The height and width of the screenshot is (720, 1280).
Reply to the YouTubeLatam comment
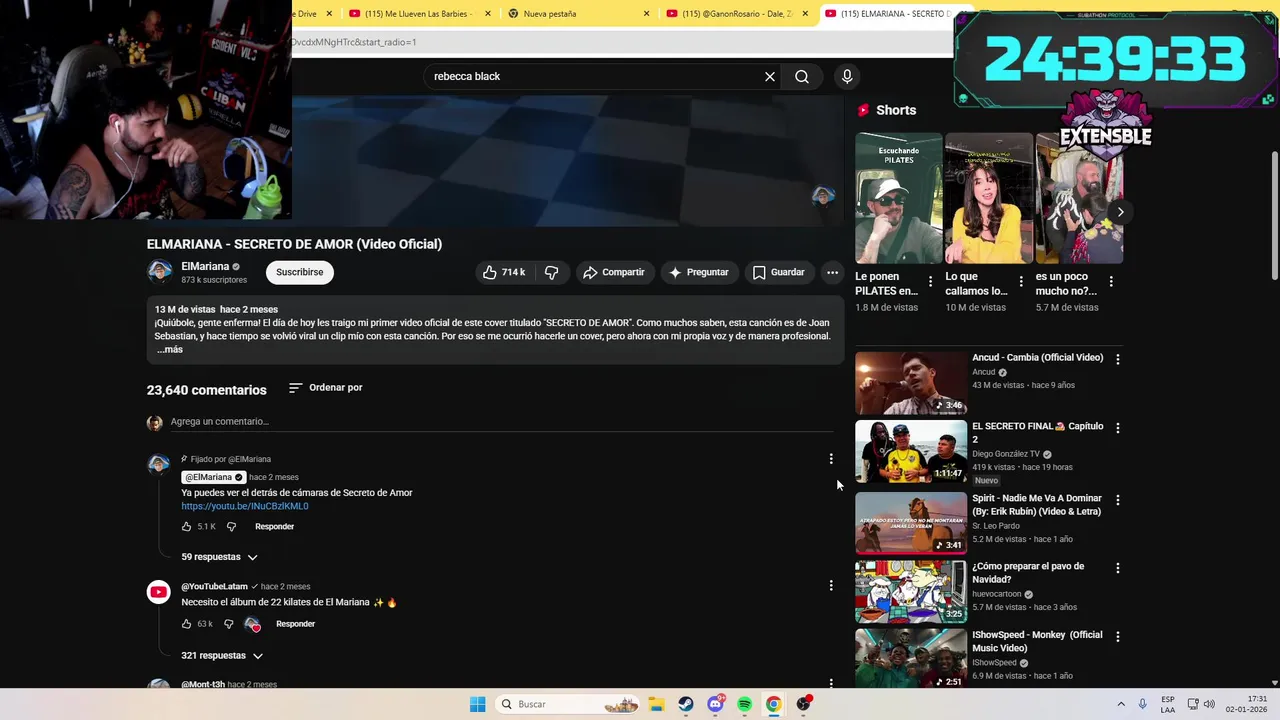pyautogui.click(x=295, y=624)
